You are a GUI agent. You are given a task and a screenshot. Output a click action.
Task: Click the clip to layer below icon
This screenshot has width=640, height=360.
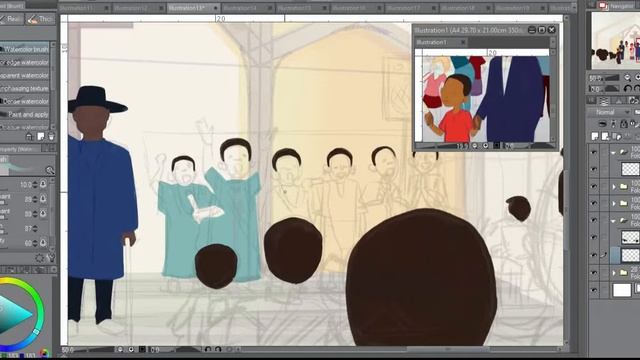(602, 123)
